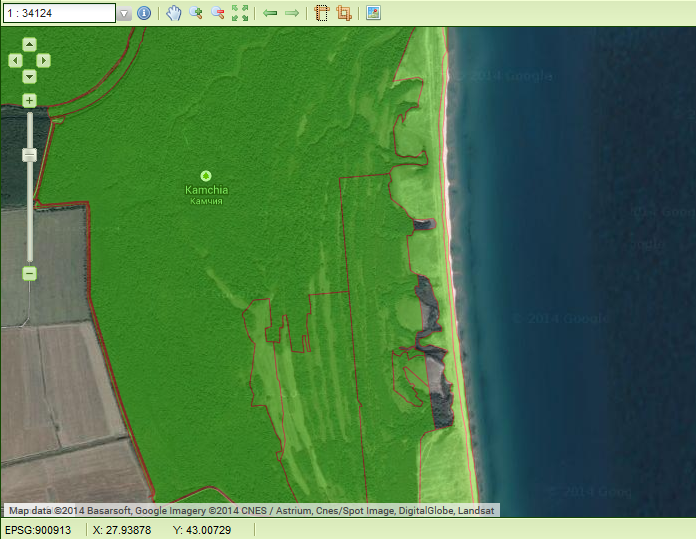The height and width of the screenshot is (539, 696).
Task: Pan the map north with up arrow
Action: pyautogui.click(x=29, y=44)
